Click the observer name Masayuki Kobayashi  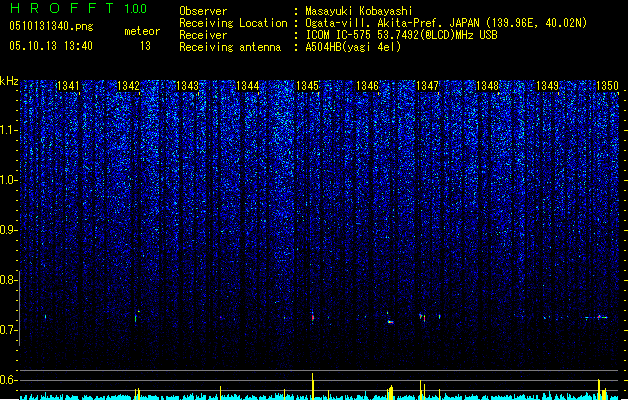(x=358, y=11)
